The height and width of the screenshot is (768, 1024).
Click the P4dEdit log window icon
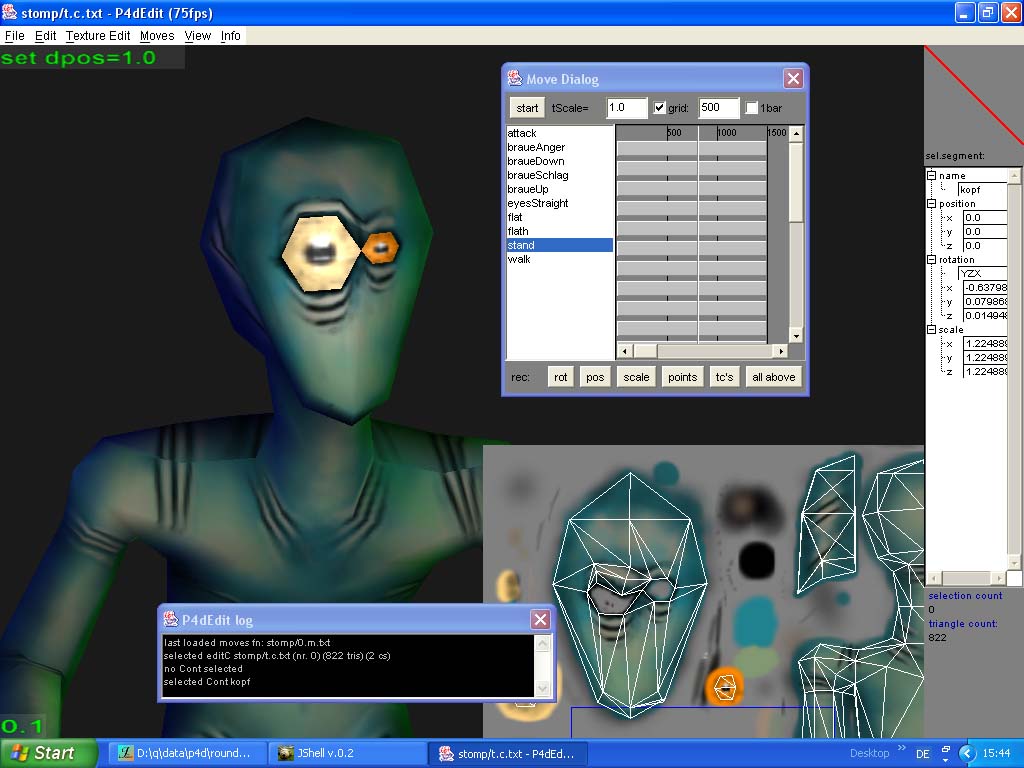pyautogui.click(x=171, y=620)
